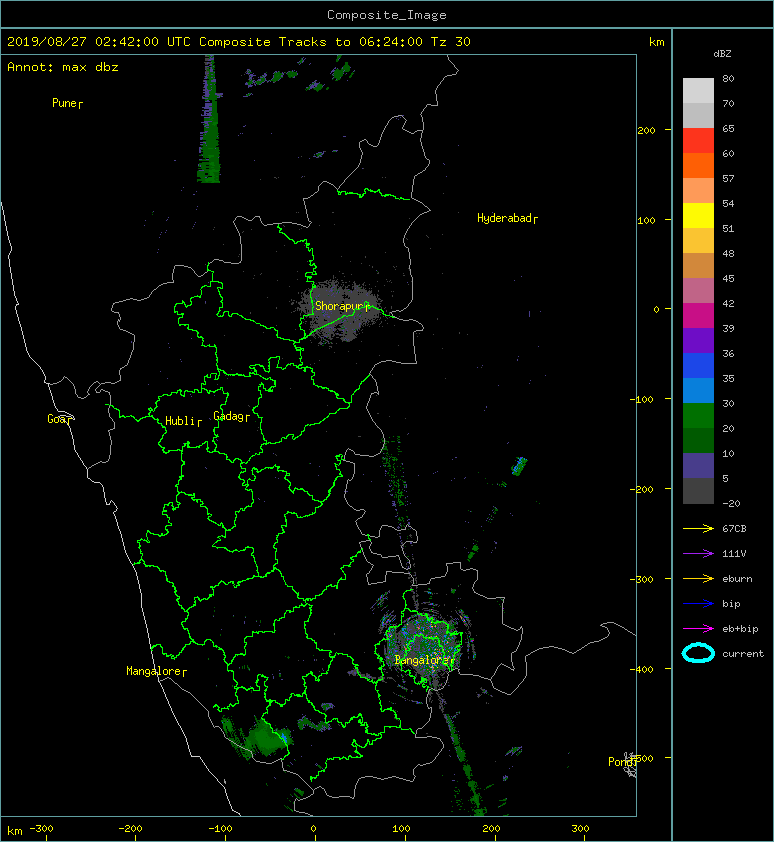
Task: Click the 'Annot: max dbz' annotation
Action: pyautogui.click(x=63, y=67)
